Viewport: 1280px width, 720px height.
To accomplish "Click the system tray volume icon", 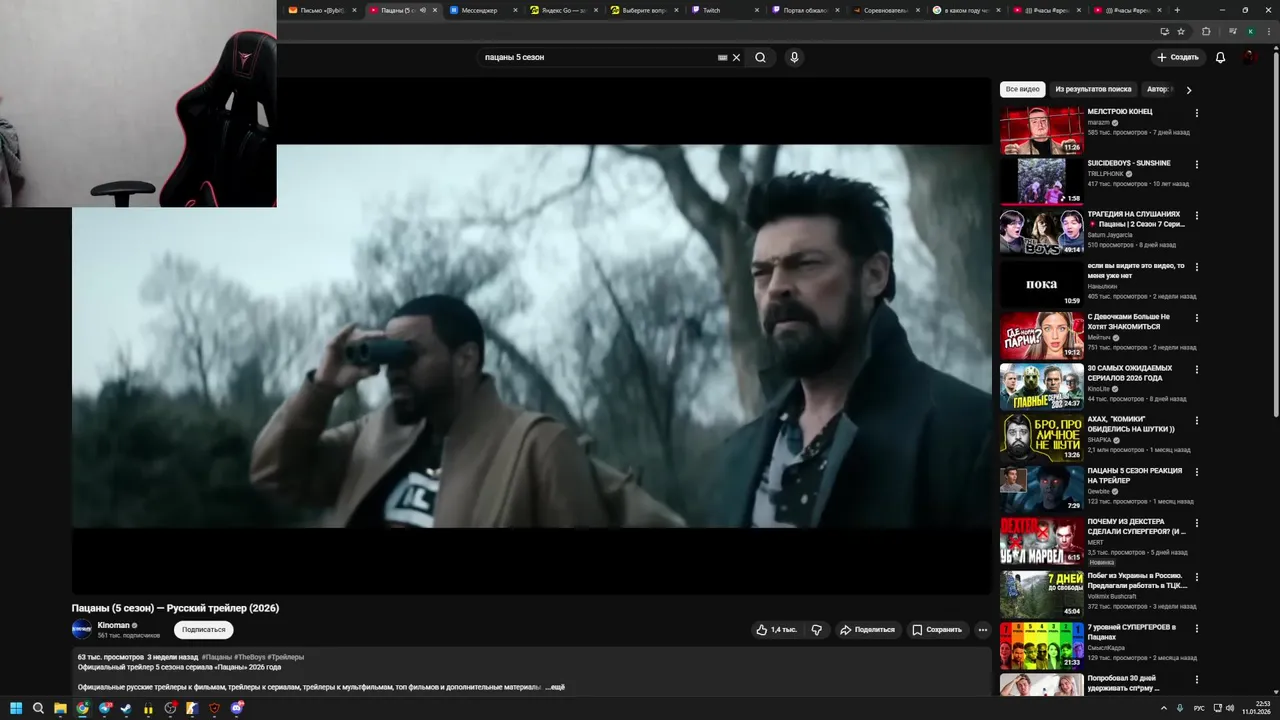I will click(1228, 708).
